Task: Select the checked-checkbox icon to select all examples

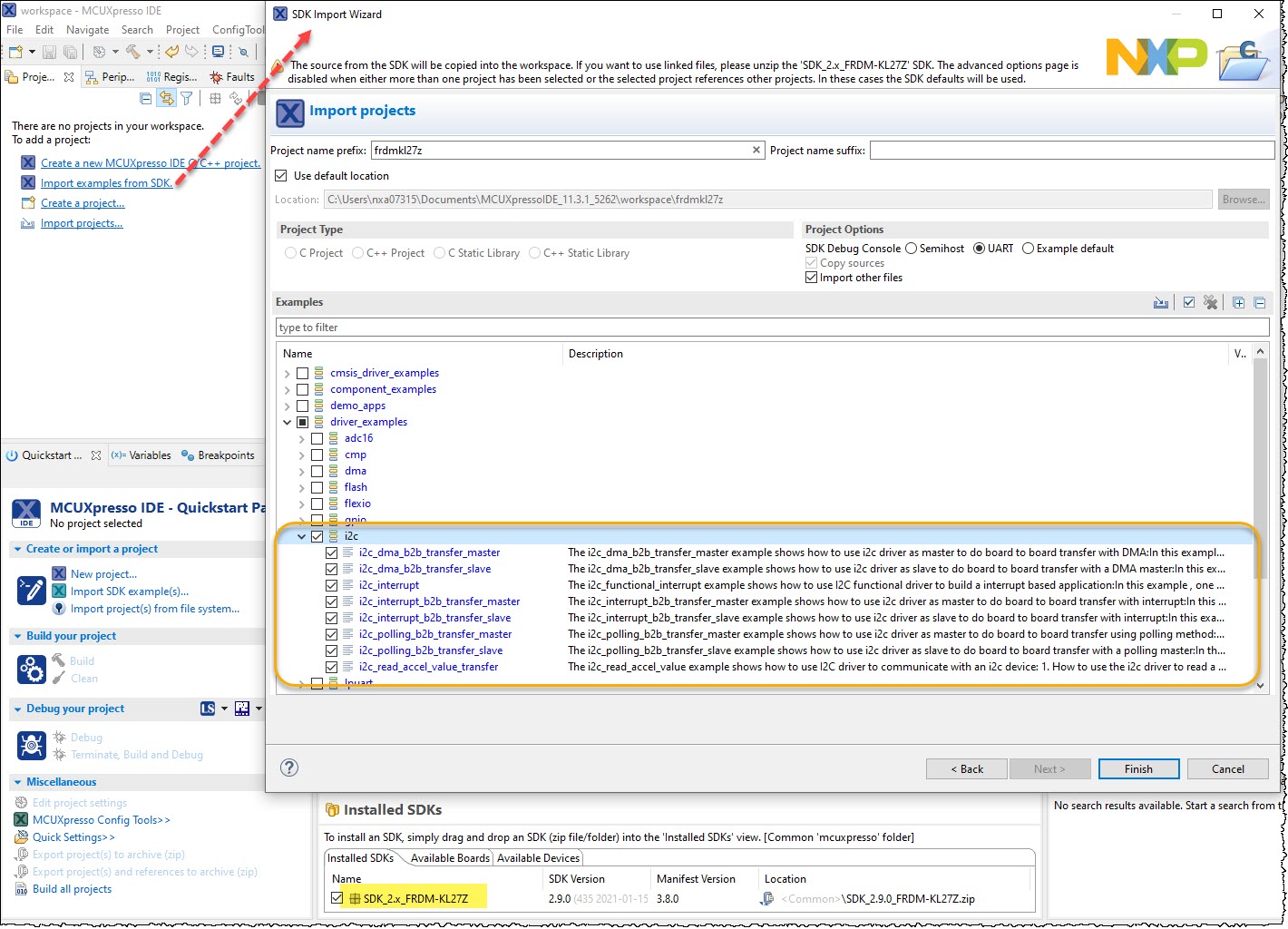Action: [x=1189, y=302]
